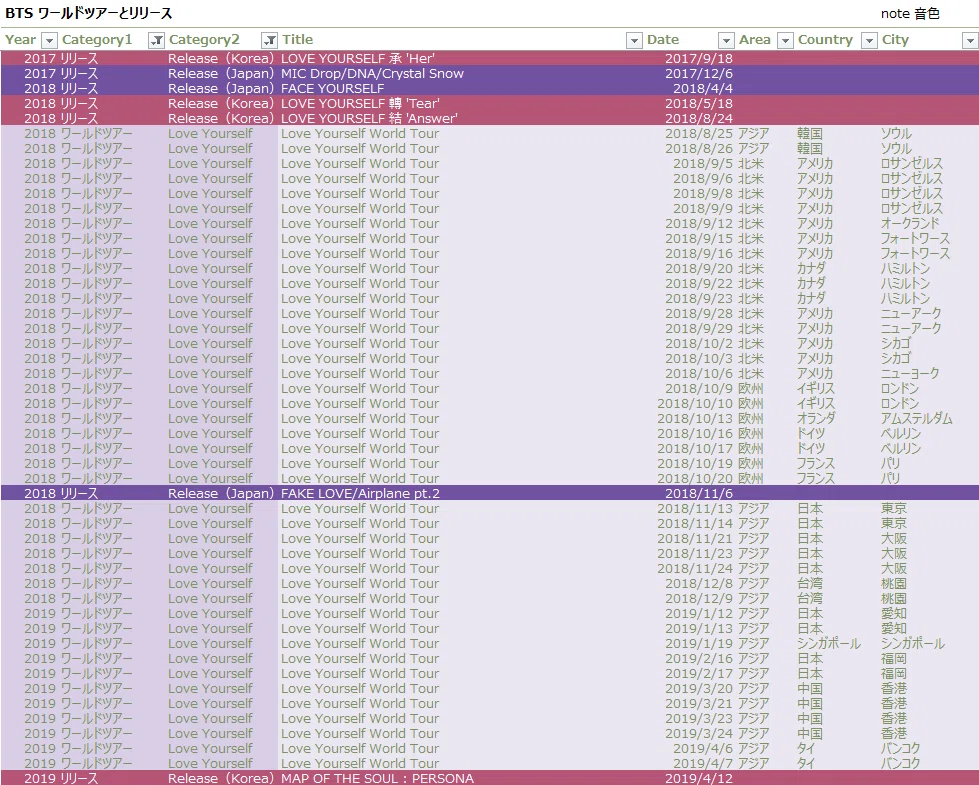Select the Date header cell
The height and width of the screenshot is (785, 979).
tap(662, 40)
